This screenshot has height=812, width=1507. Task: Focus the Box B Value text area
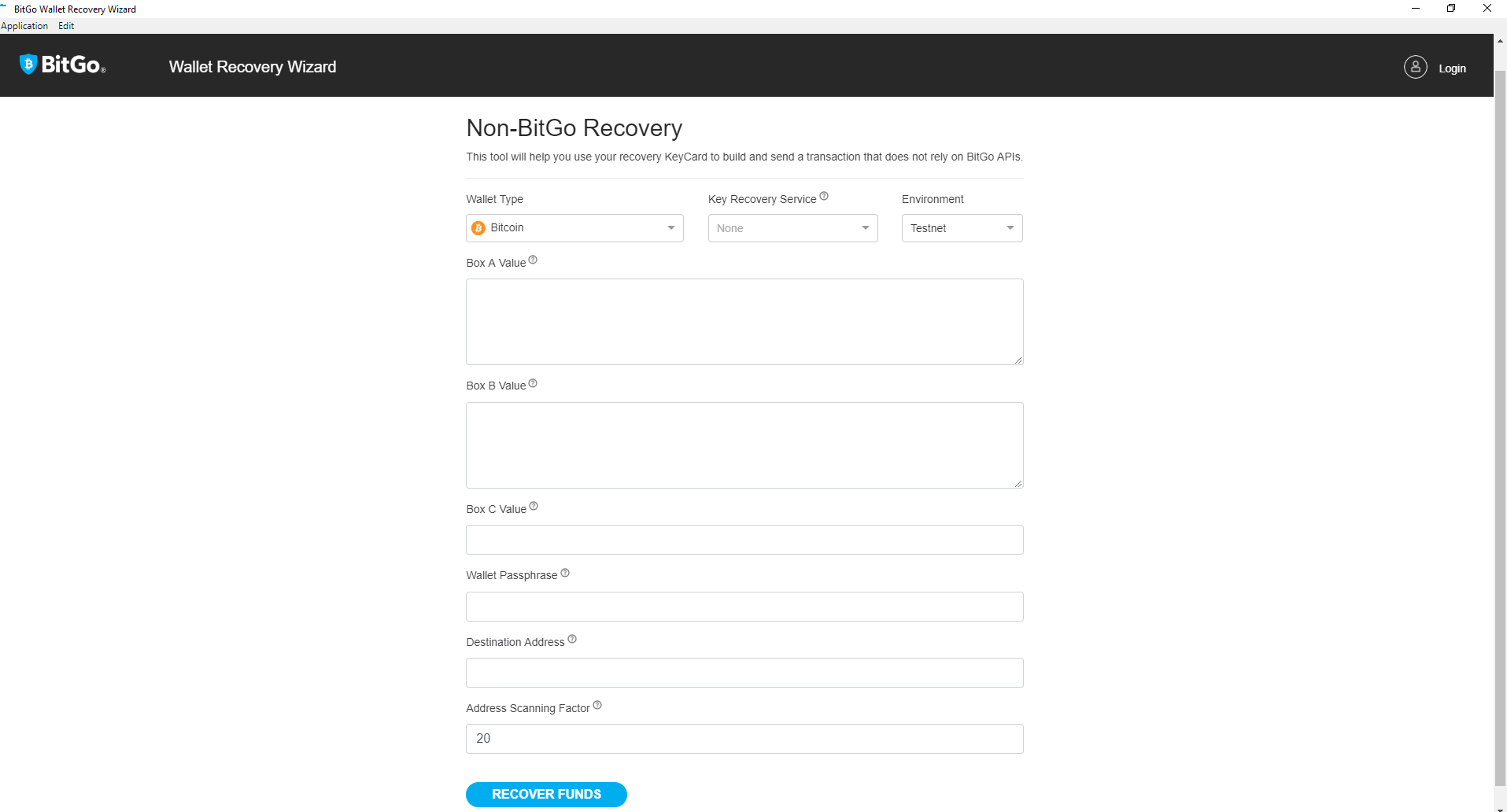(x=744, y=445)
